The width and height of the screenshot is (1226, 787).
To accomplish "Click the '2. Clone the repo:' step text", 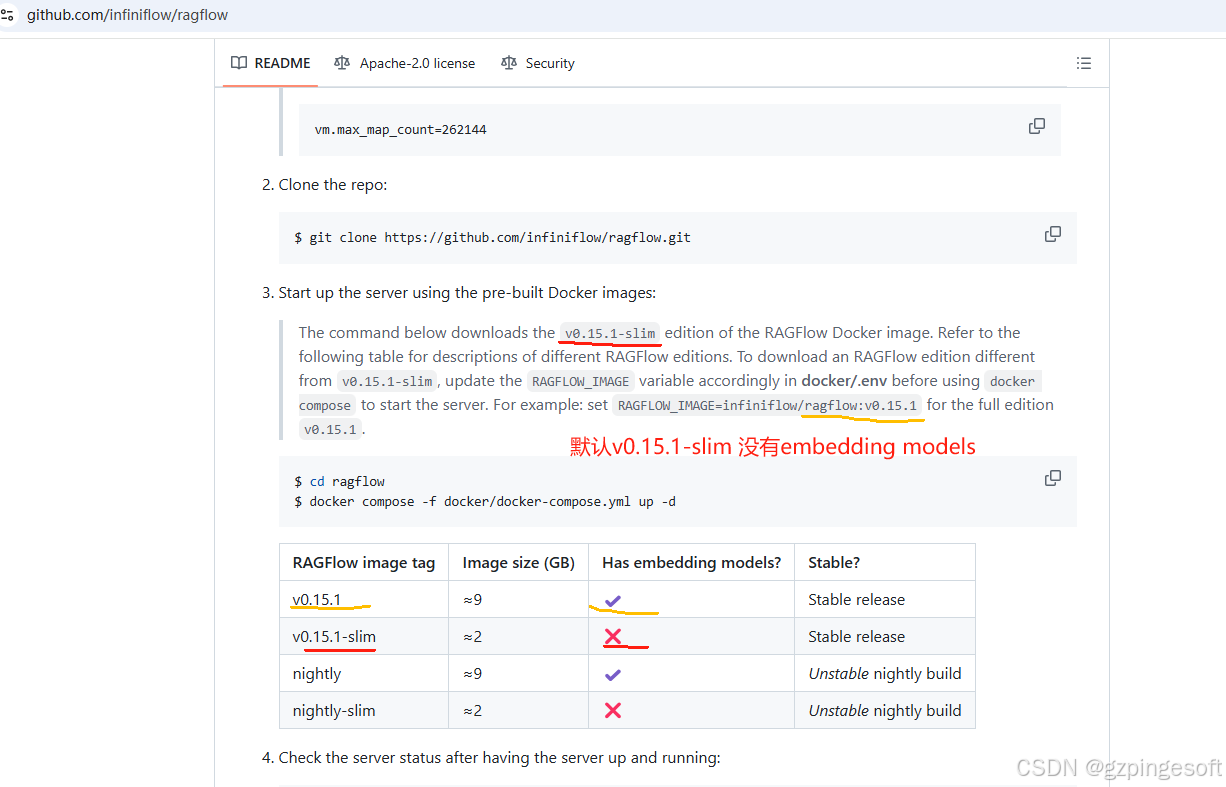I will (324, 184).
